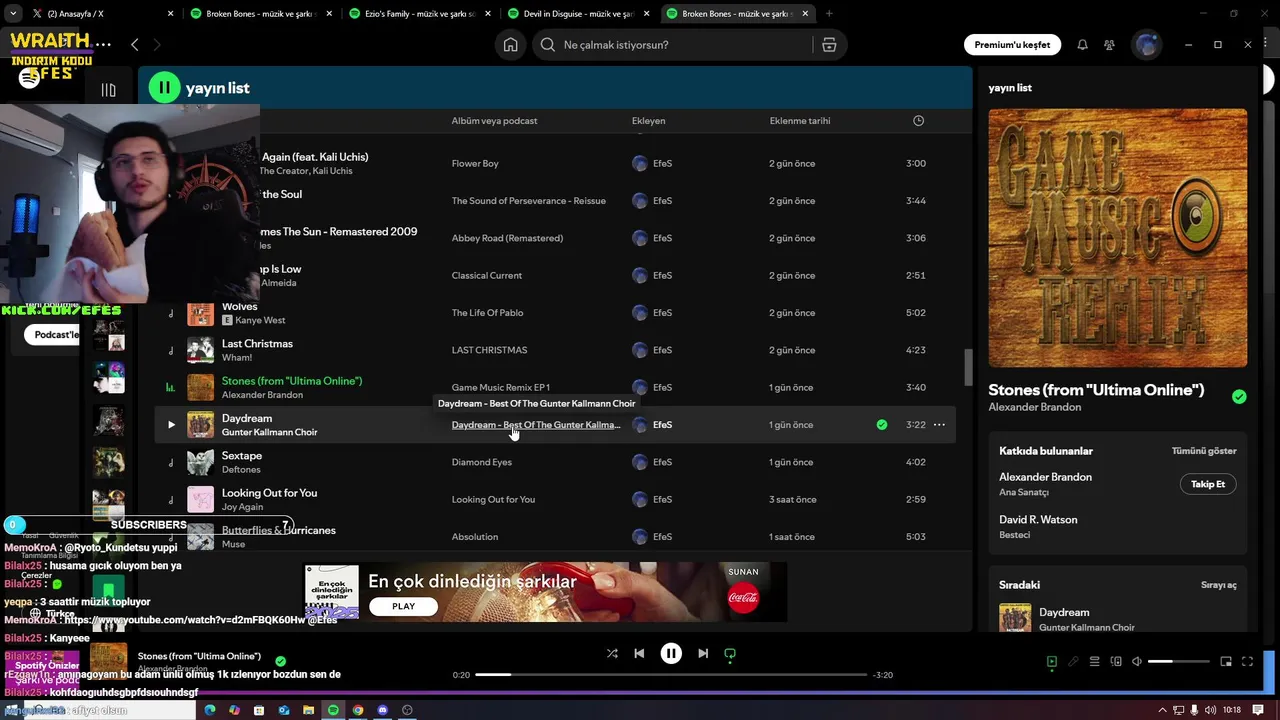Open Spotify icon in the taskbar

[x=333, y=710]
